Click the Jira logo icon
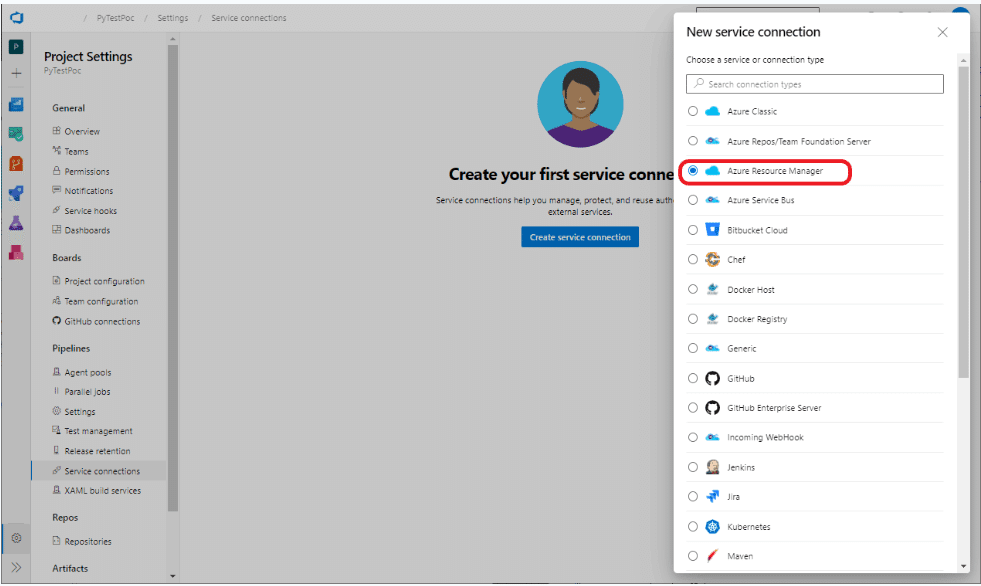981x586 pixels. (713, 497)
